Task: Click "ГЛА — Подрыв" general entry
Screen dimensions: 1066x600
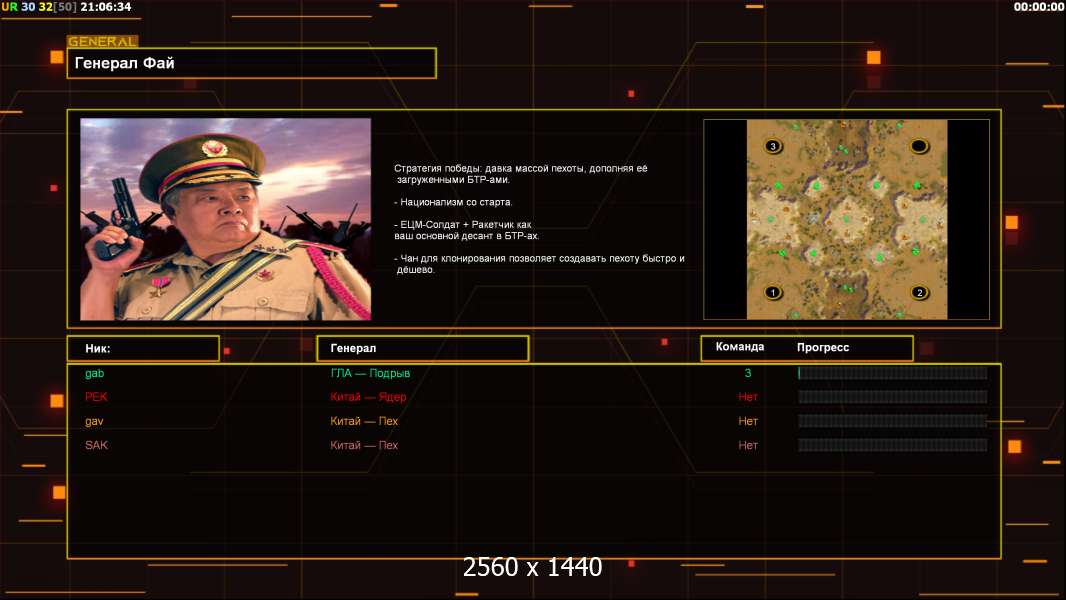Action: tap(370, 373)
